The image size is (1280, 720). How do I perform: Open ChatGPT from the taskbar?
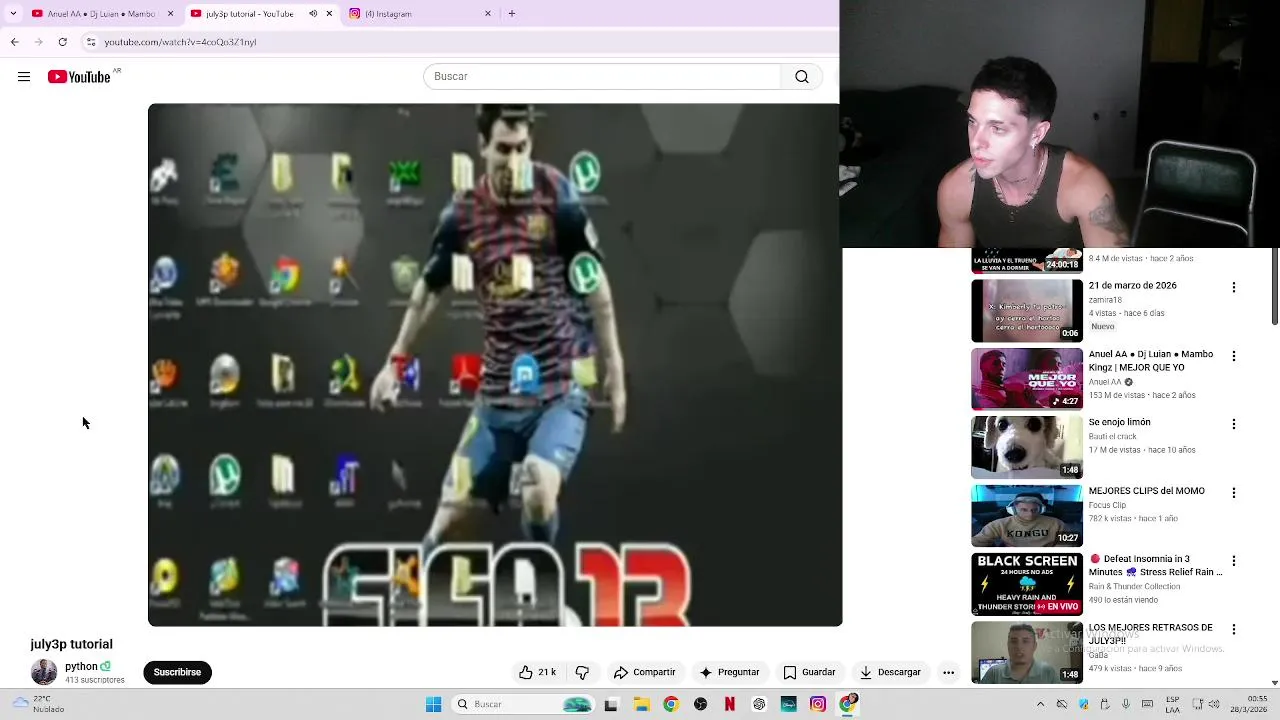759,704
